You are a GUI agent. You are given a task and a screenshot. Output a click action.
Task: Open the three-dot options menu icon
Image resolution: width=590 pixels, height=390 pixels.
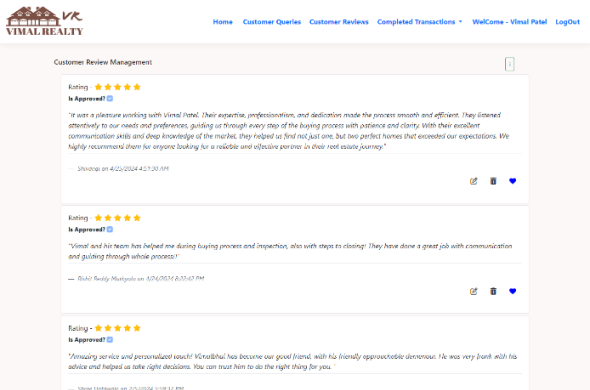tap(509, 64)
